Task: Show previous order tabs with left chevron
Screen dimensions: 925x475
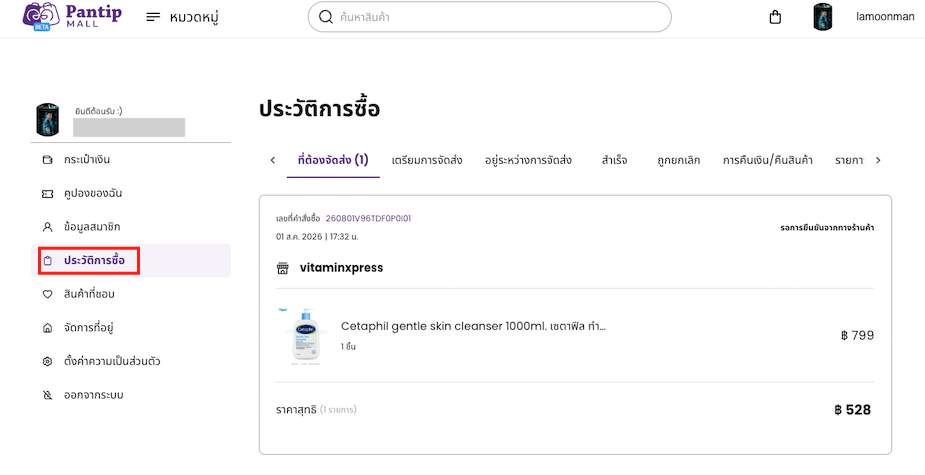Action: 273,160
